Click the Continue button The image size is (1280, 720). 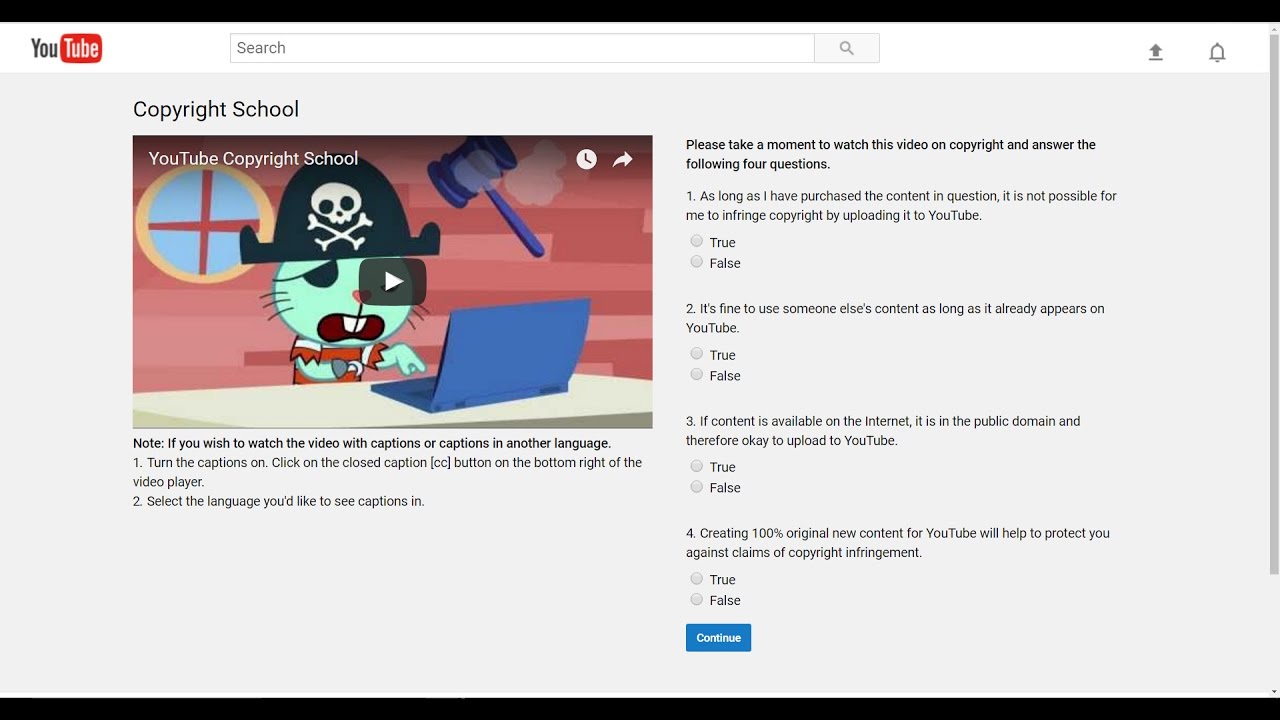[718, 638]
